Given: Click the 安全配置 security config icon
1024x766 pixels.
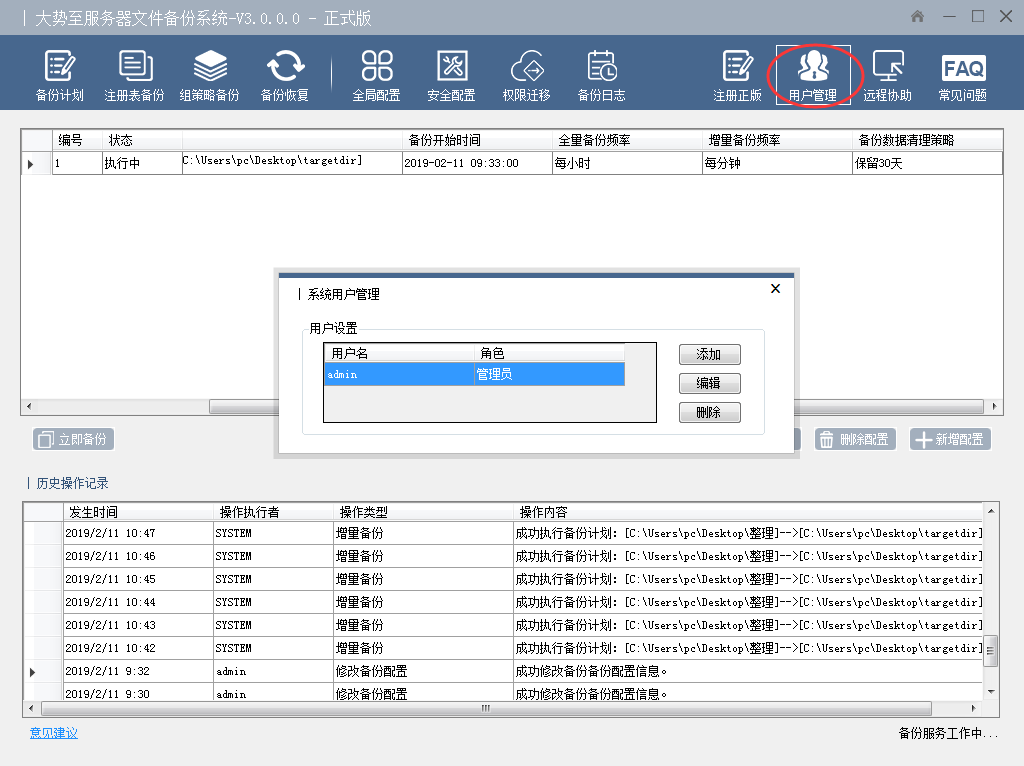Looking at the screenshot, I should coord(451,75).
